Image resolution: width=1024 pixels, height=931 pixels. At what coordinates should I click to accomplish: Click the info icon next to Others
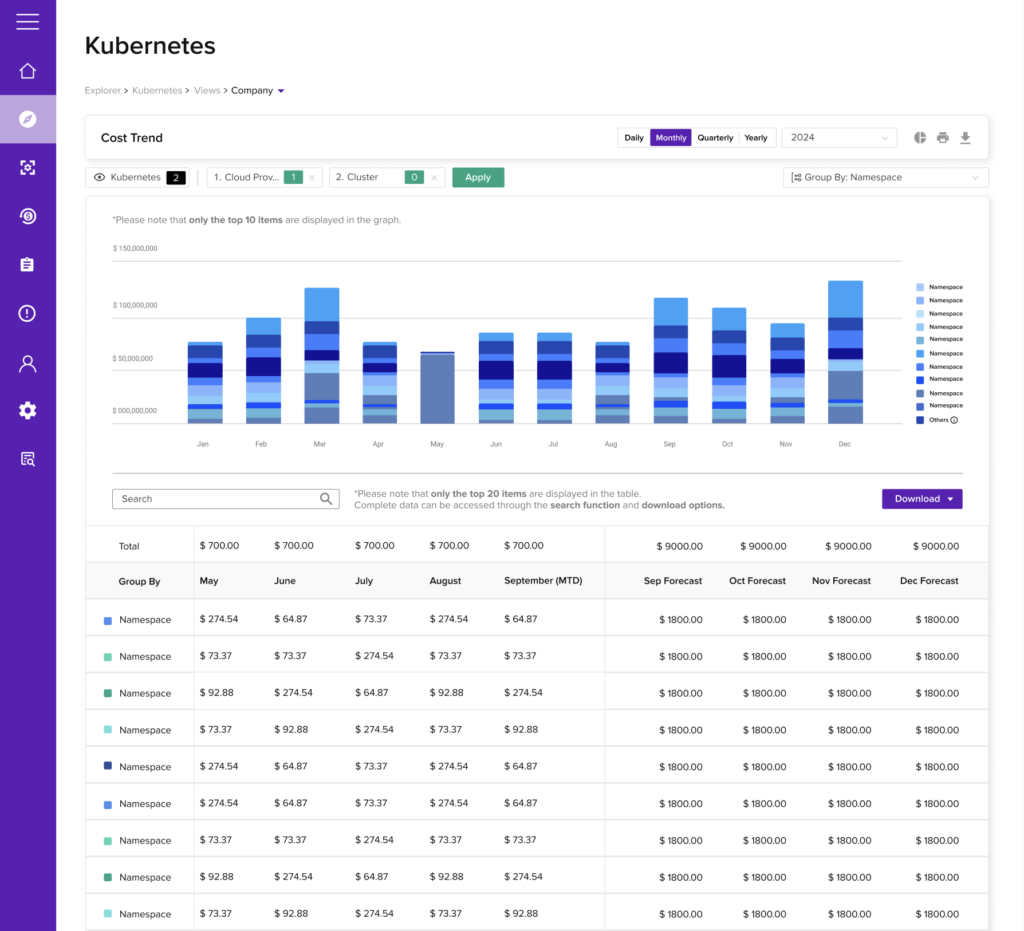pos(954,420)
